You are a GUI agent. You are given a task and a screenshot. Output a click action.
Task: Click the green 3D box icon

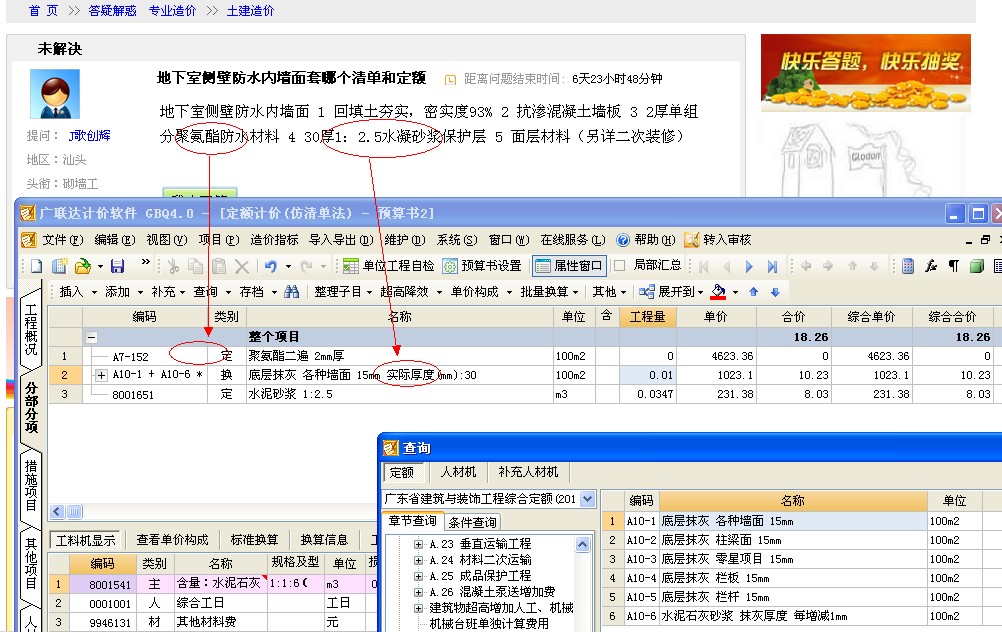[976, 266]
